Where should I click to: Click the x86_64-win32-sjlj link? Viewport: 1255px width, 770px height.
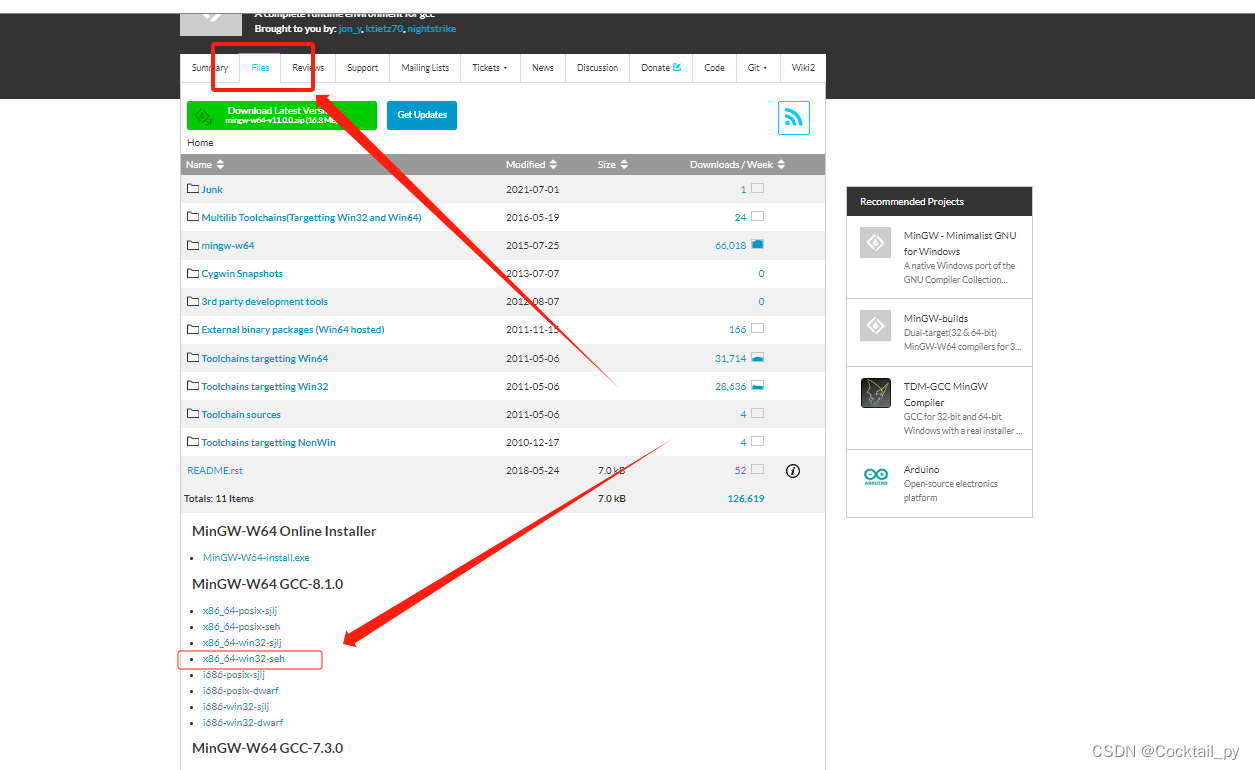[x=242, y=643]
